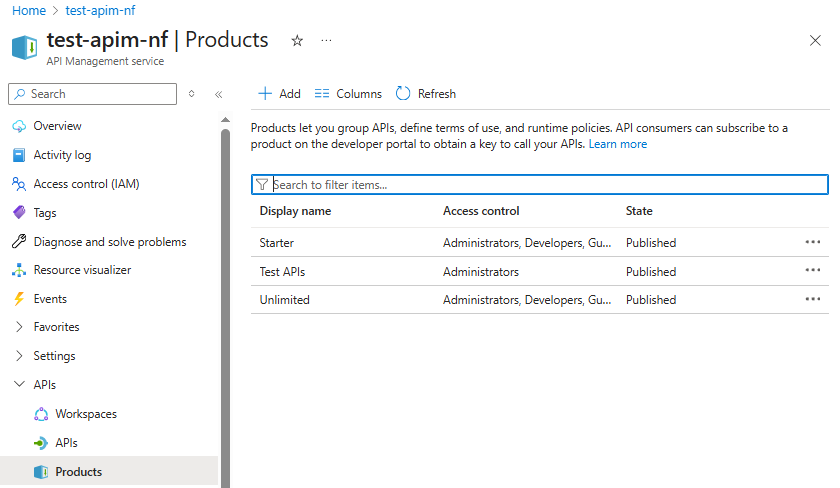
Task: Favorite this page with the star icon
Action: pos(297,41)
